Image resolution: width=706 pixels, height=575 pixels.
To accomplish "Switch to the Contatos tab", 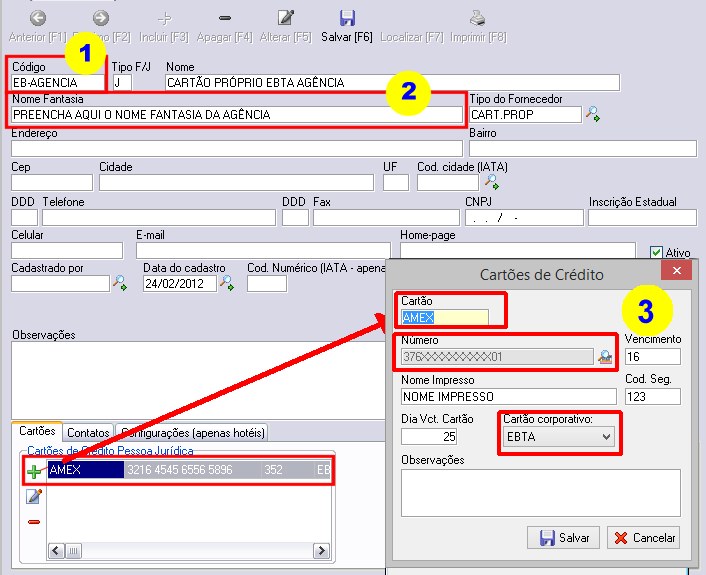I will point(88,433).
